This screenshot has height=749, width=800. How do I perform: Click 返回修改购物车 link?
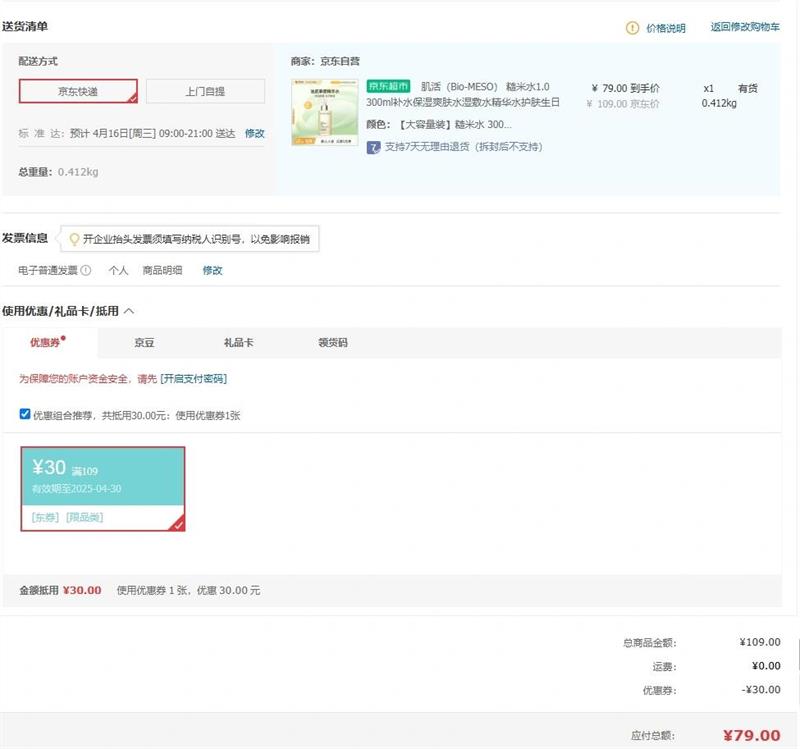pyautogui.click(x=745, y=27)
